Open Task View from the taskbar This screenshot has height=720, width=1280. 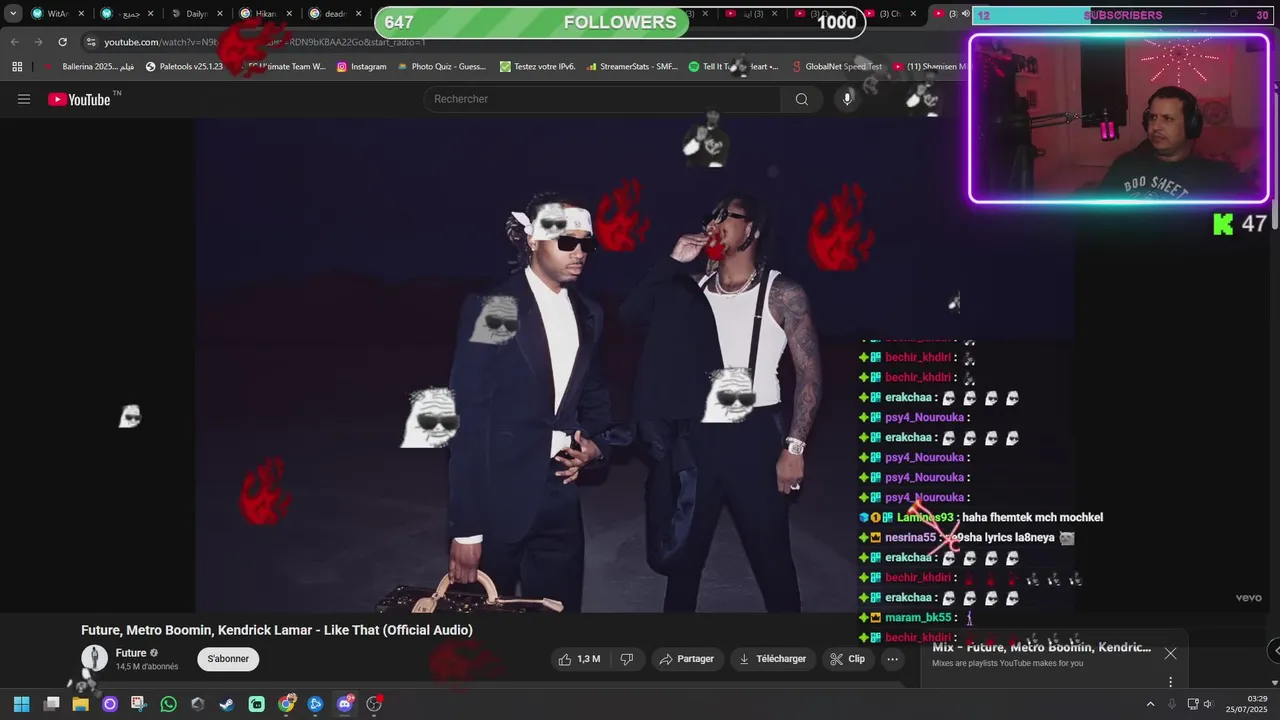click(x=51, y=704)
